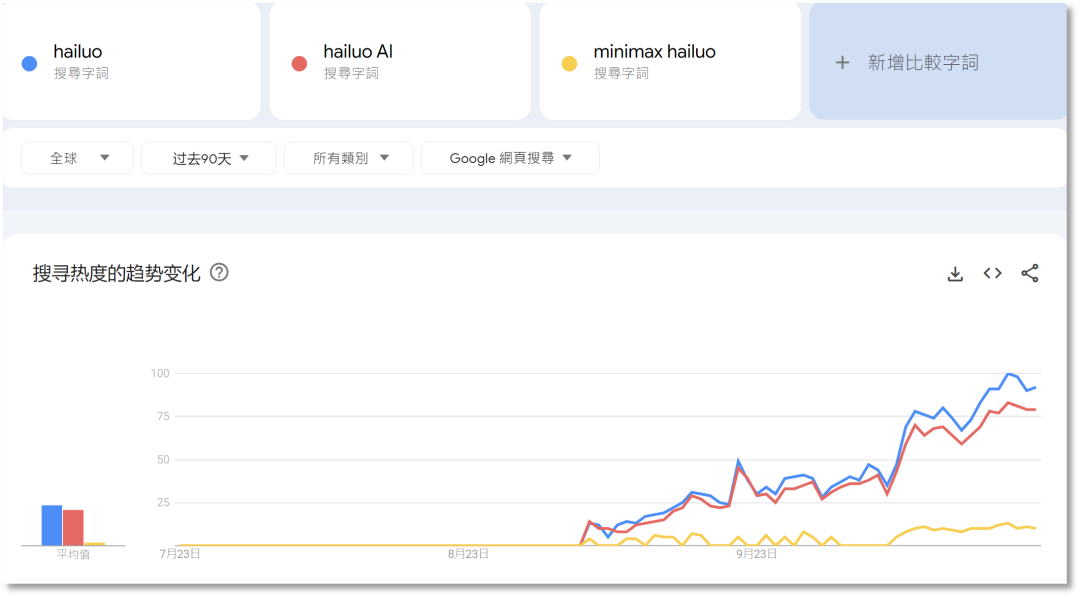Click the 8月23日 date label on chart
The image size is (1080, 597).
click(x=468, y=553)
